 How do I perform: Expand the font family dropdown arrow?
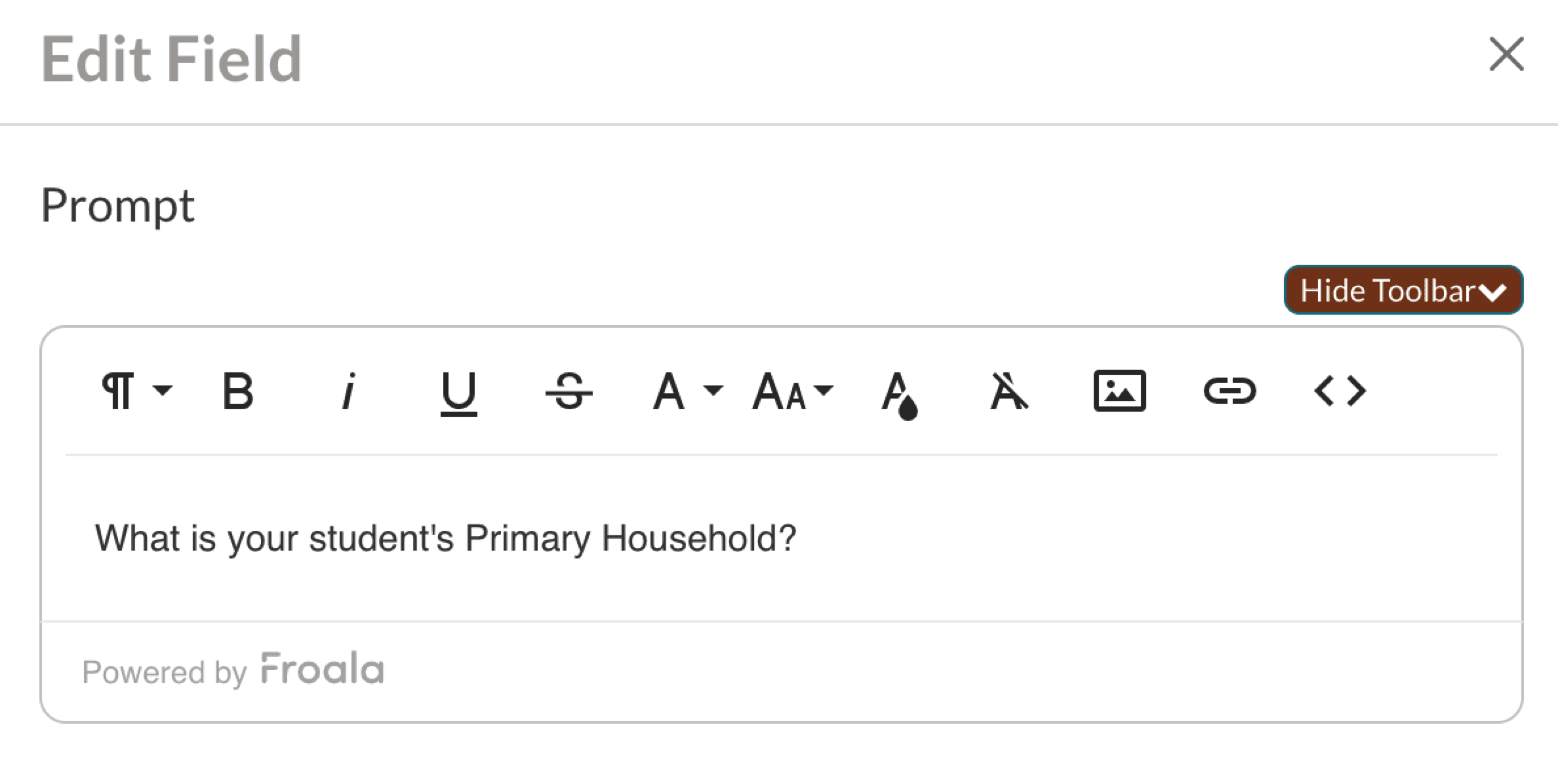point(713,391)
